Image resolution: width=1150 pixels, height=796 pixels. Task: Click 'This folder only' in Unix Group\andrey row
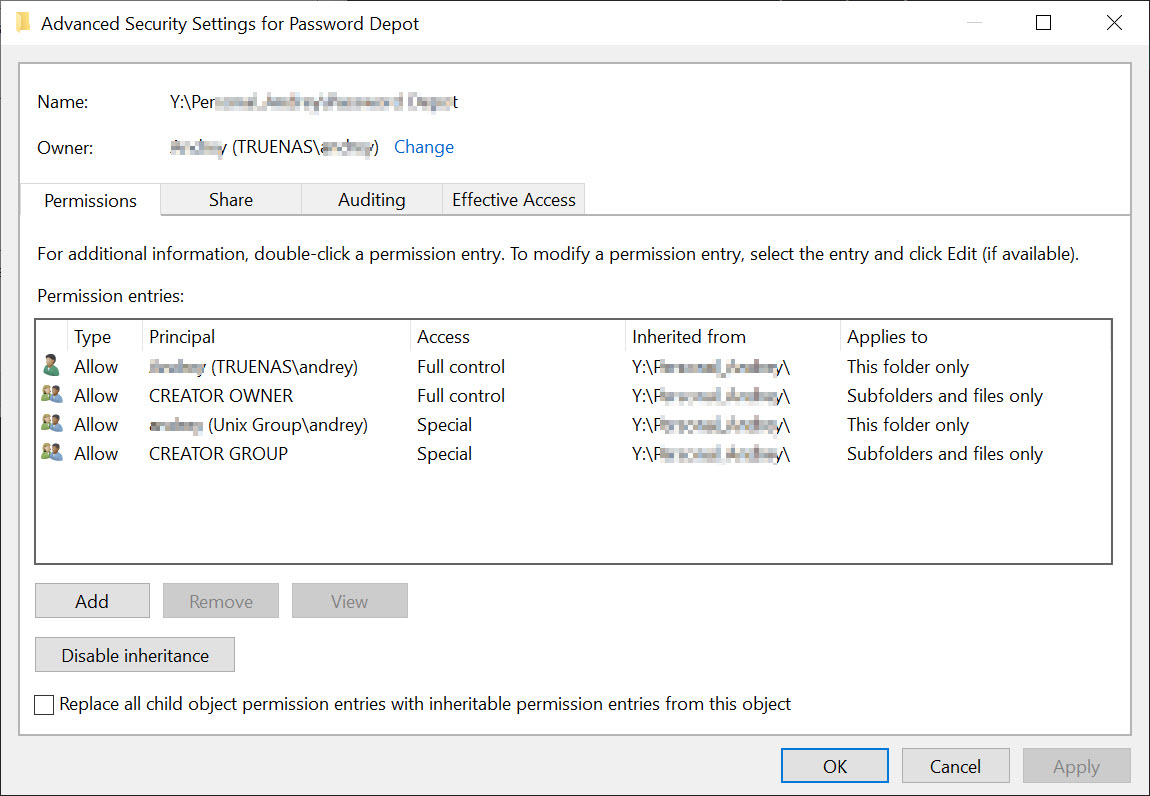(x=907, y=425)
